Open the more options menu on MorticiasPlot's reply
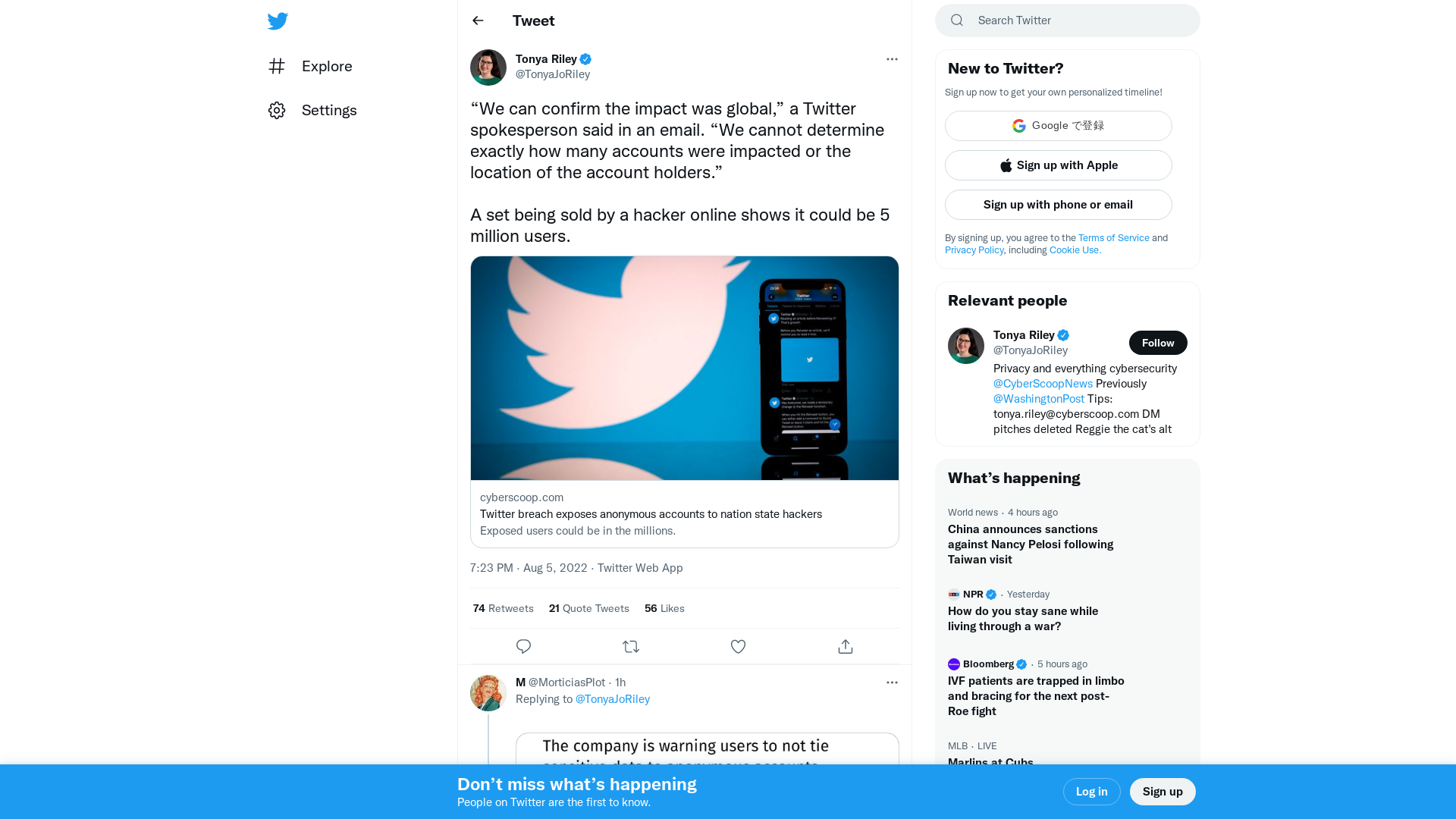This screenshot has height=819, width=1456. (892, 682)
